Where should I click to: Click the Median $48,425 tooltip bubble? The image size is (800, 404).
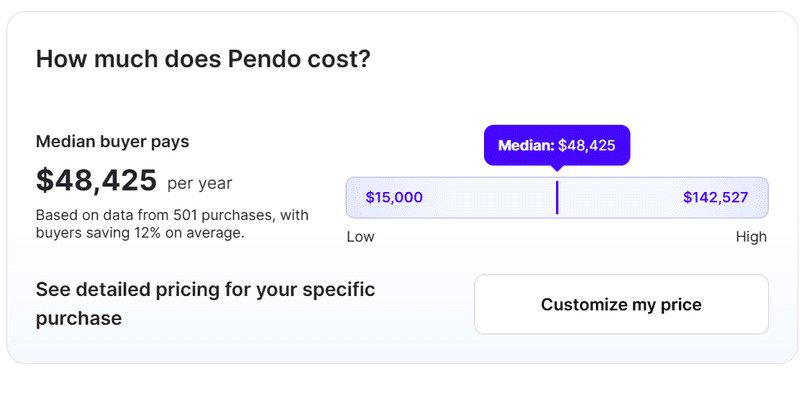(x=557, y=145)
